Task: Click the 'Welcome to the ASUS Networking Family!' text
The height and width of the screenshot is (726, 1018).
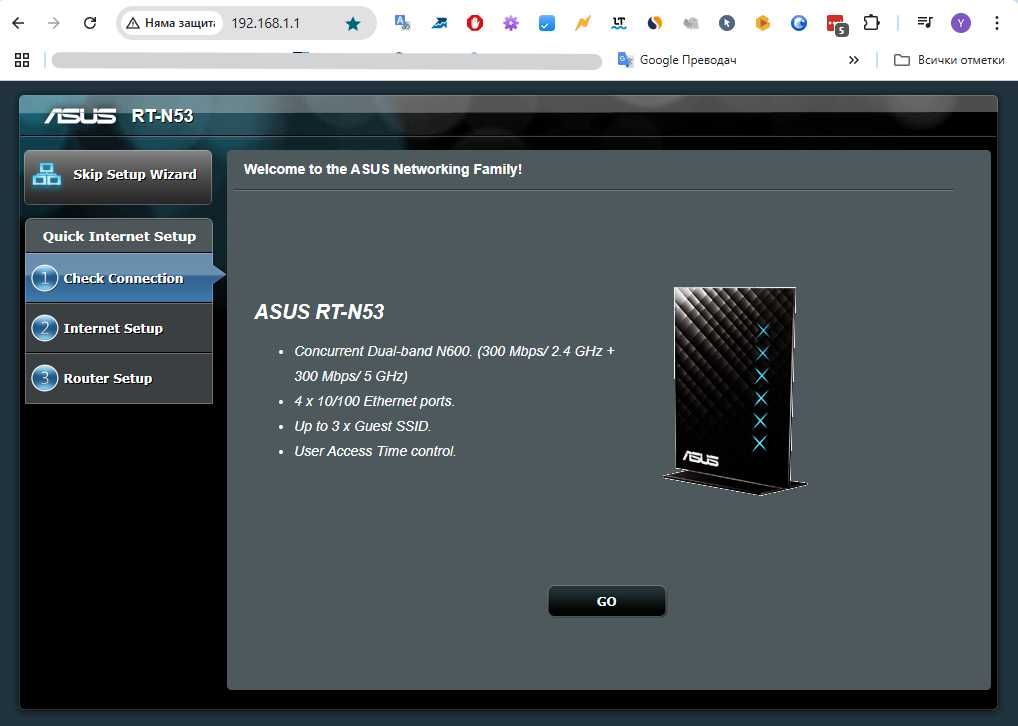Action: point(383,169)
